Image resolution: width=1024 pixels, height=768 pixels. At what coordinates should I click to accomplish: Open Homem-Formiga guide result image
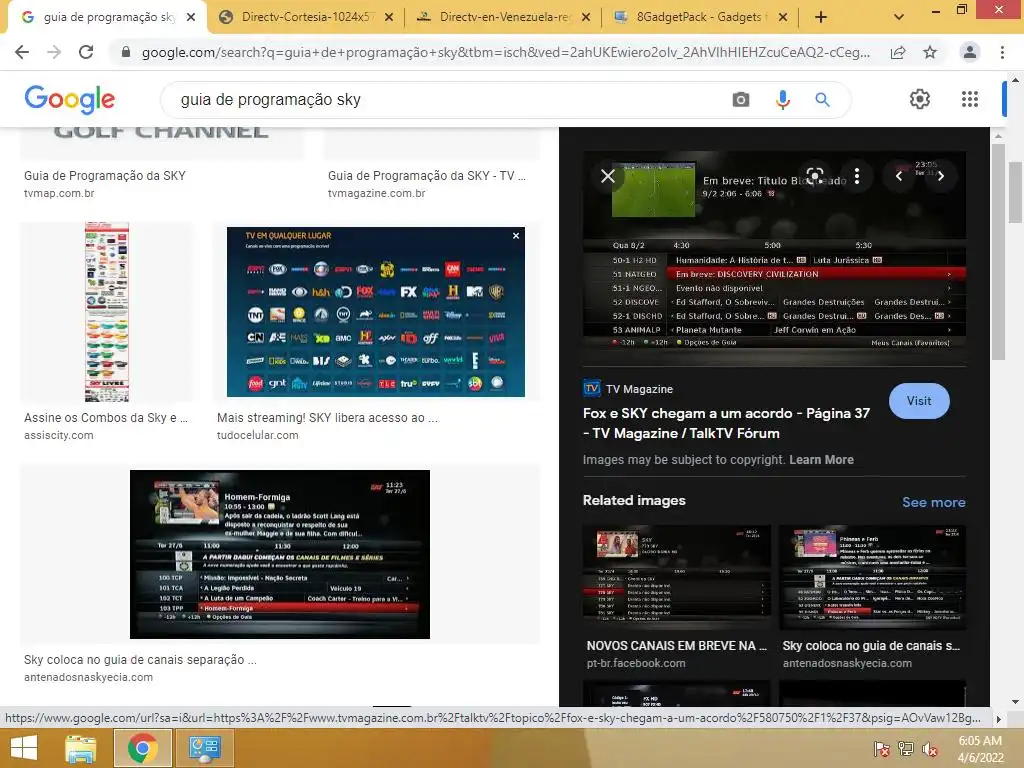pos(280,554)
